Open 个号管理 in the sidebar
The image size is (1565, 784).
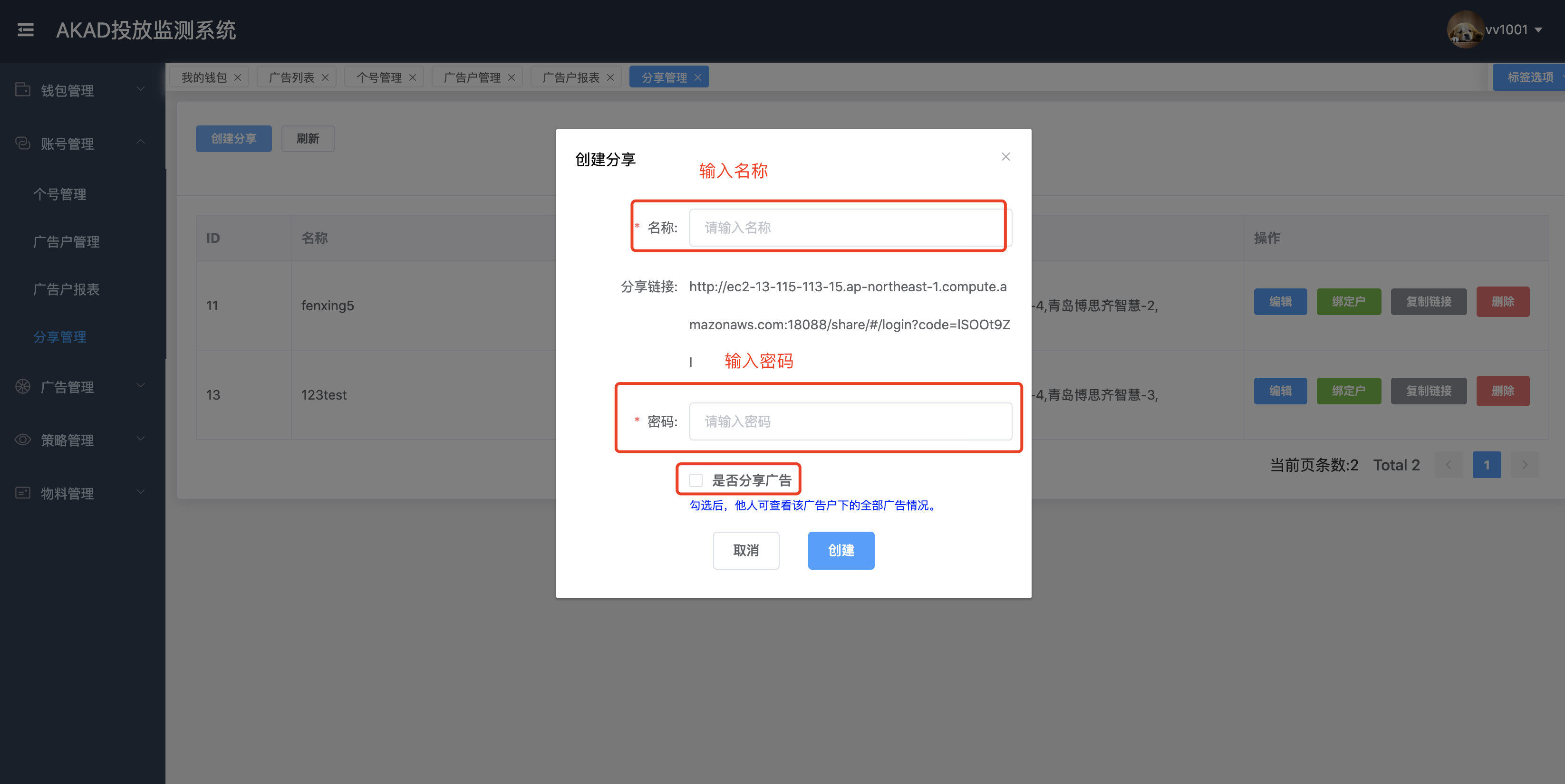(x=59, y=194)
